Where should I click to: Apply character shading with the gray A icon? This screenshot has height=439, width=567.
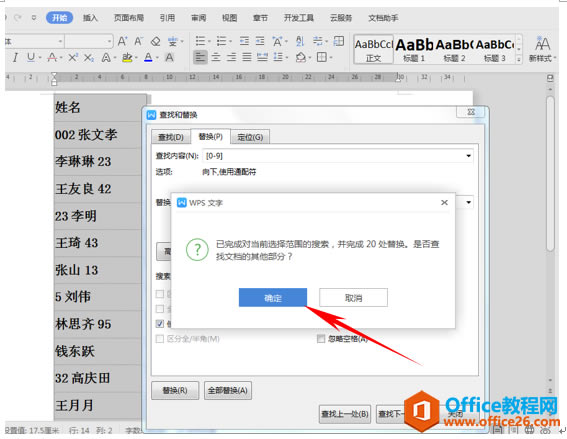(169, 57)
